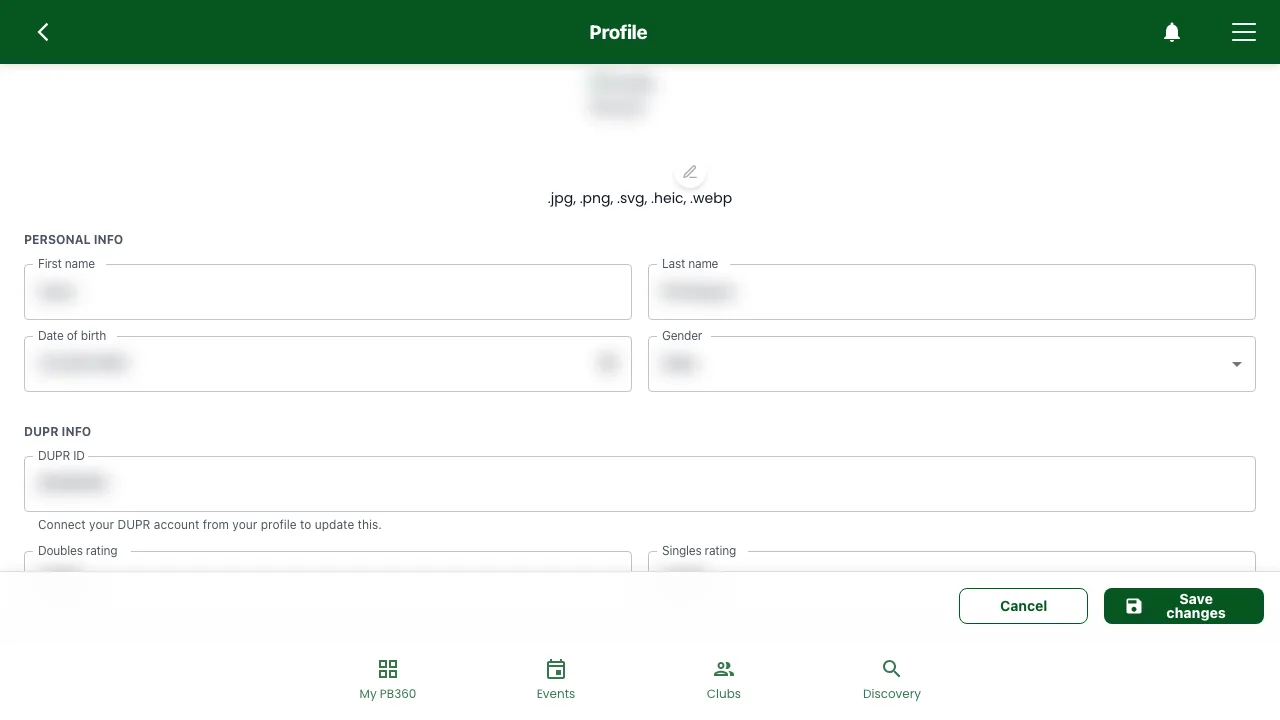Viewport: 1280px width, 720px height.
Task: Expand the Gender dropdown arrow
Action: (1237, 364)
